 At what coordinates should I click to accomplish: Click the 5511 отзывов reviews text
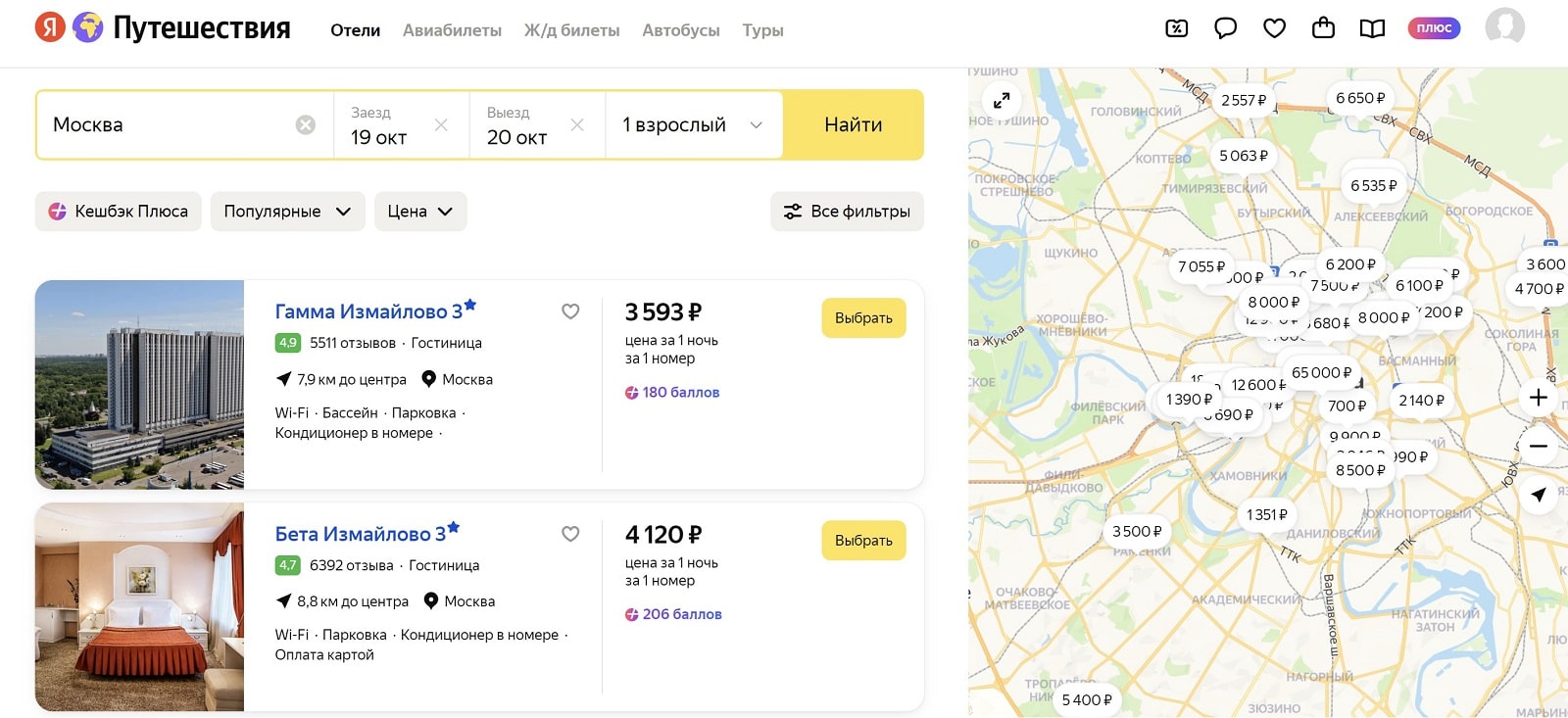coord(353,343)
